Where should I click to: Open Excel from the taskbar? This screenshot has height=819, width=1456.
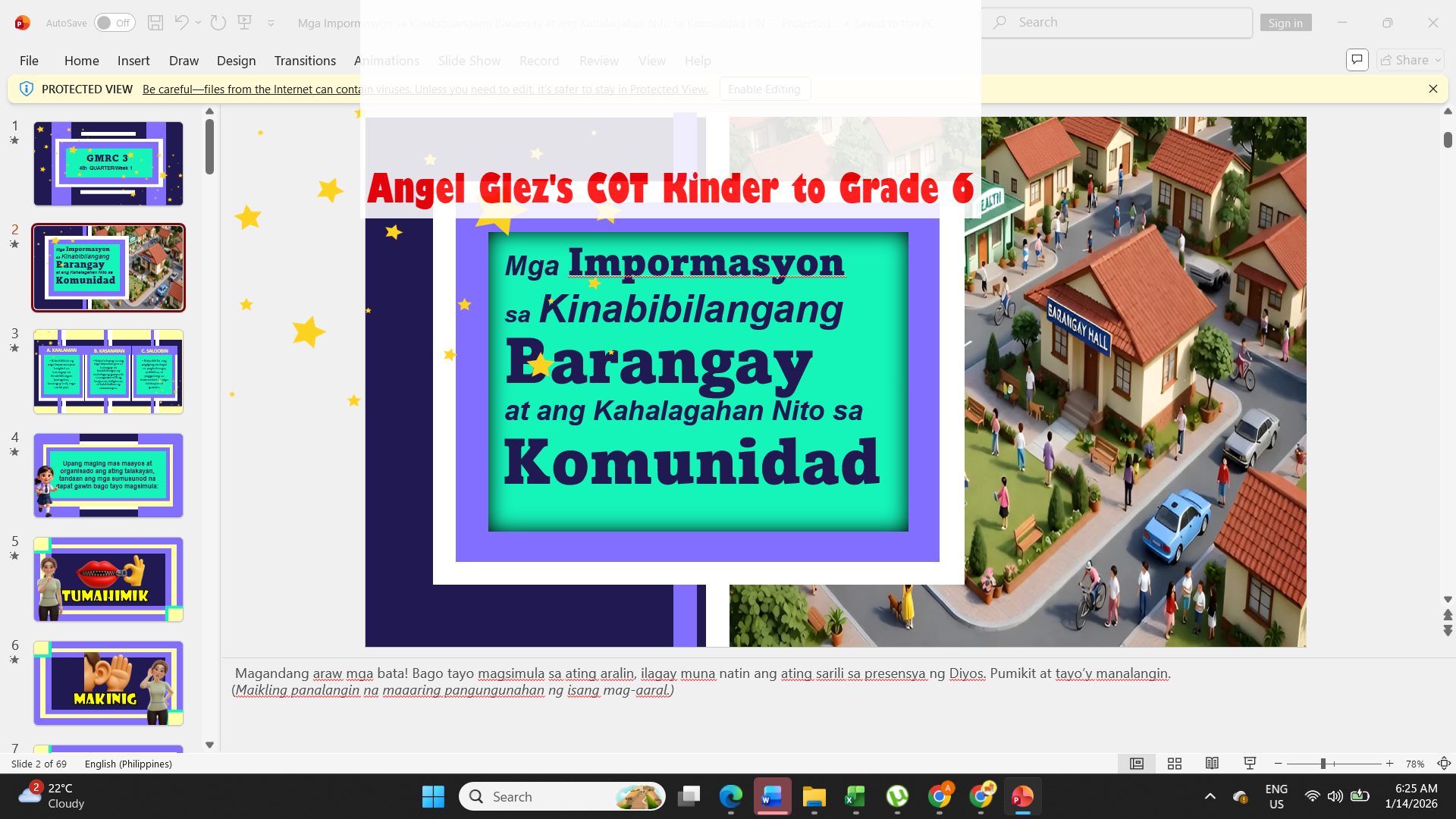[x=855, y=796]
